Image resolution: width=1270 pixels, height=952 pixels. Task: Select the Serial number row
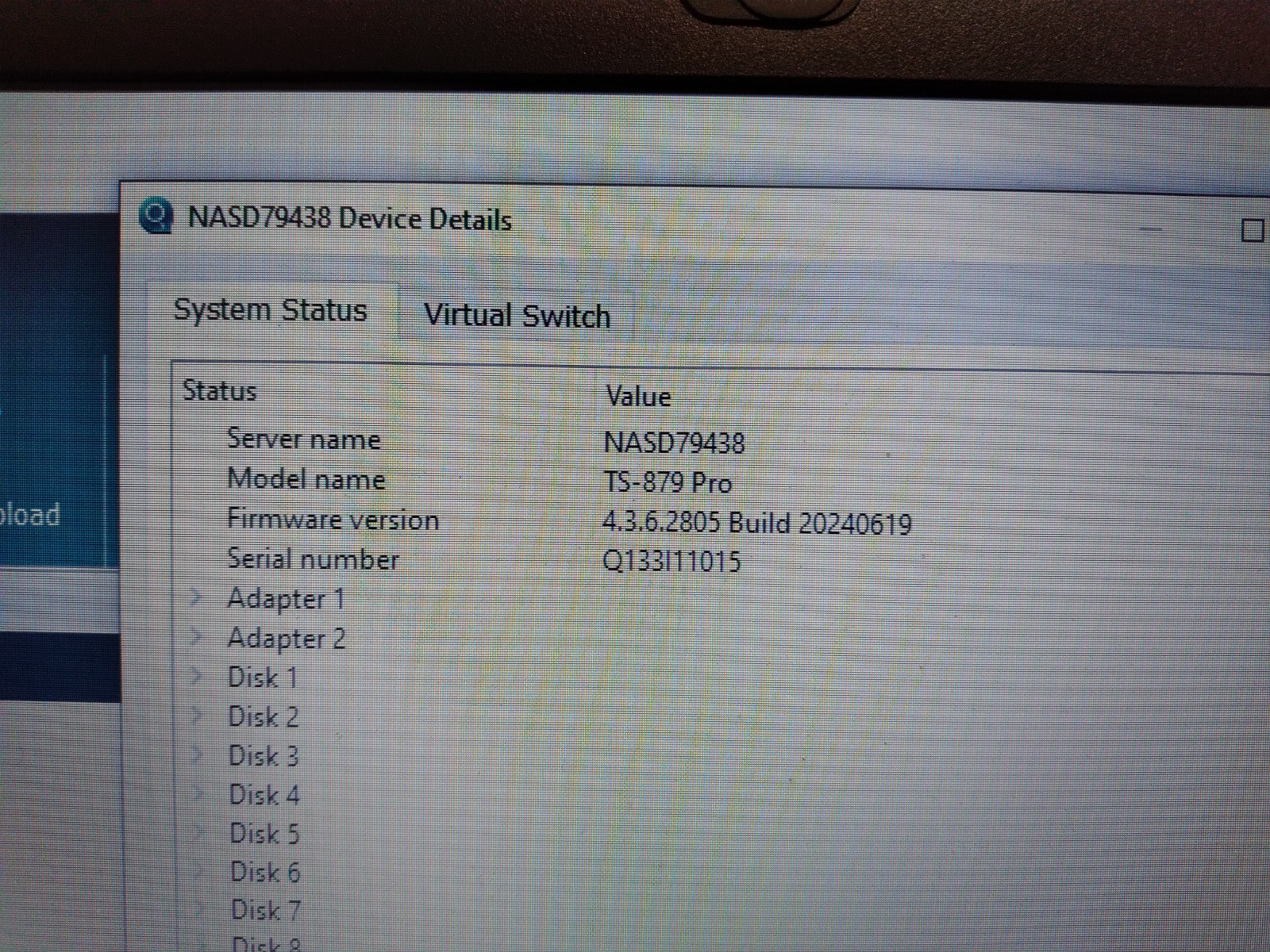coord(313,559)
